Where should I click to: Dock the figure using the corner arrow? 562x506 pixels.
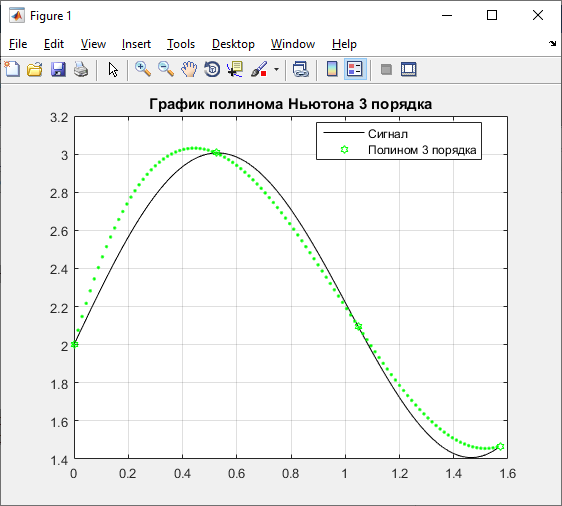(x=552, y=43)
